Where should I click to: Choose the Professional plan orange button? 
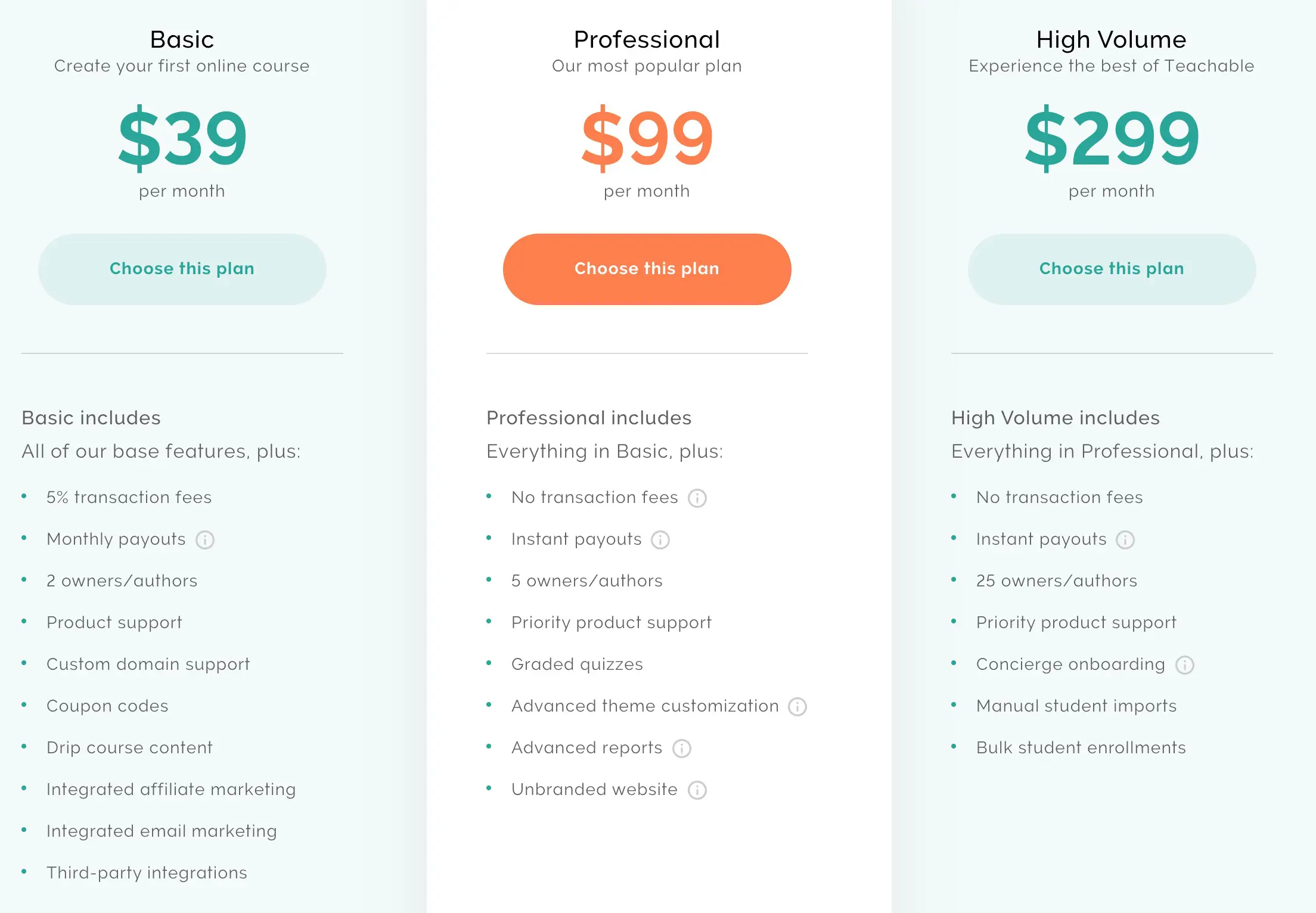(x=647, y=269)
